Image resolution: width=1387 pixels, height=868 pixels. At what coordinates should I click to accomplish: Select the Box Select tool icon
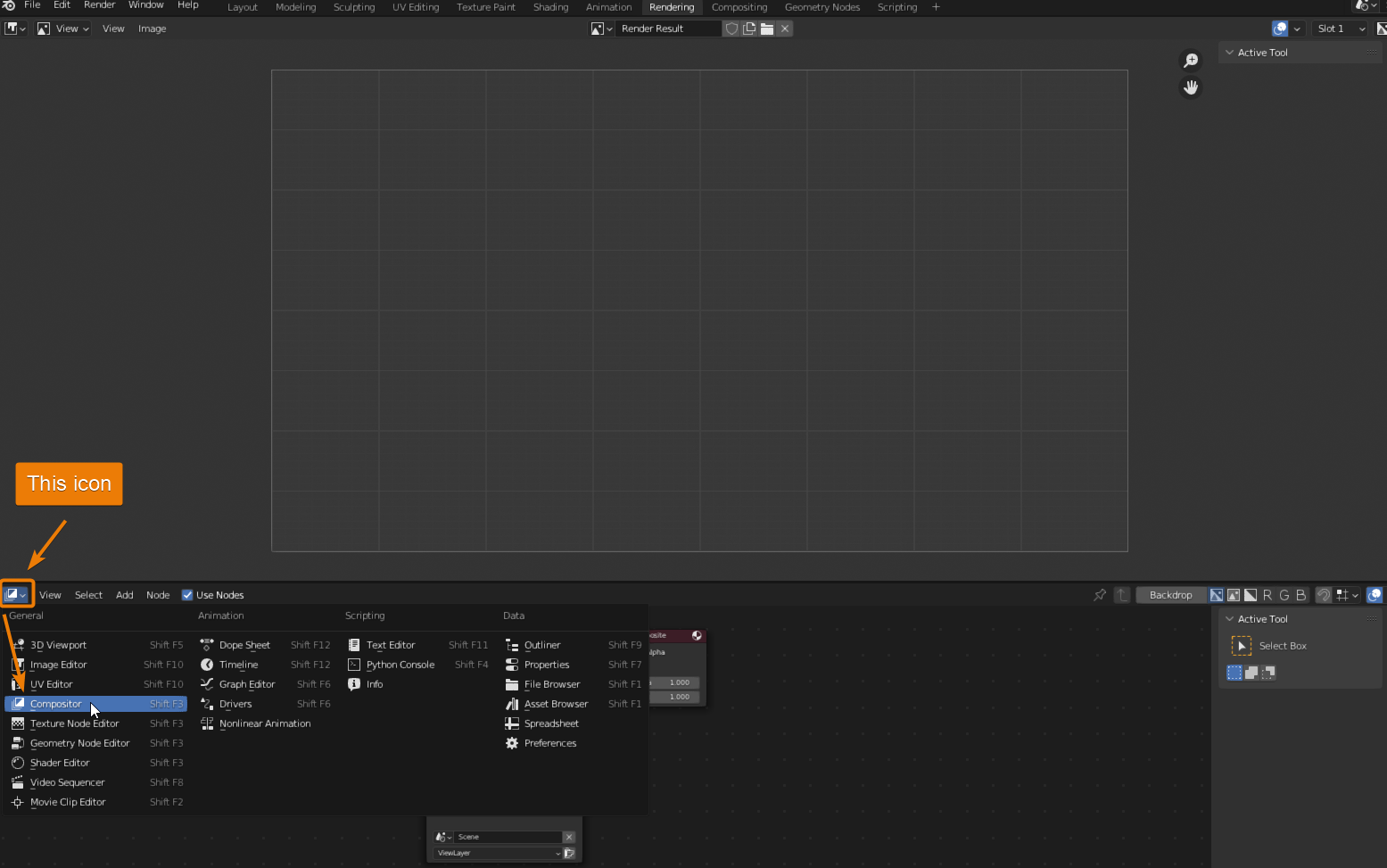[x=1241, y=645]
